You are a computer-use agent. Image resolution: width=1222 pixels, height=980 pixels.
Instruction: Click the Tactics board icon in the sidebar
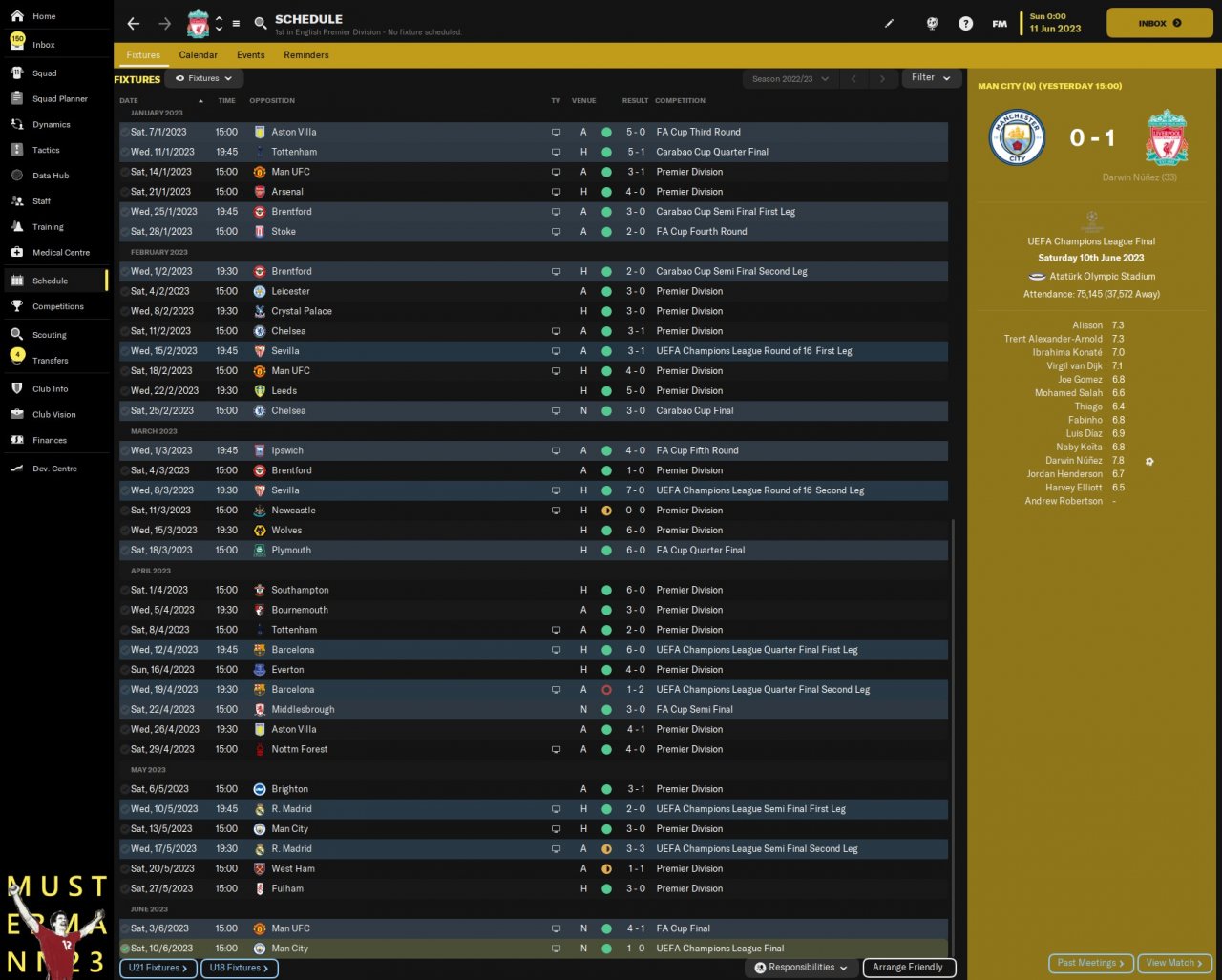[17, 150]
